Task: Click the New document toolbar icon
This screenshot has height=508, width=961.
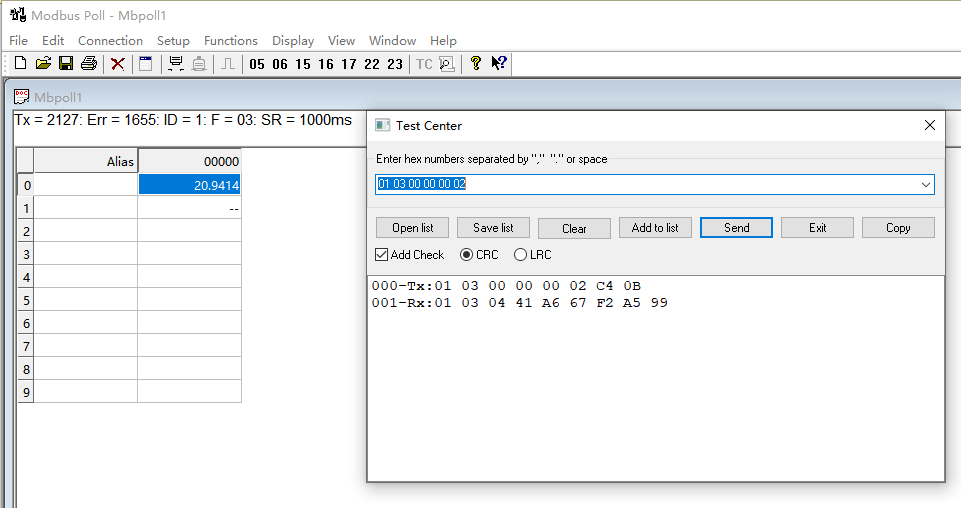Action: click(21, 64)
